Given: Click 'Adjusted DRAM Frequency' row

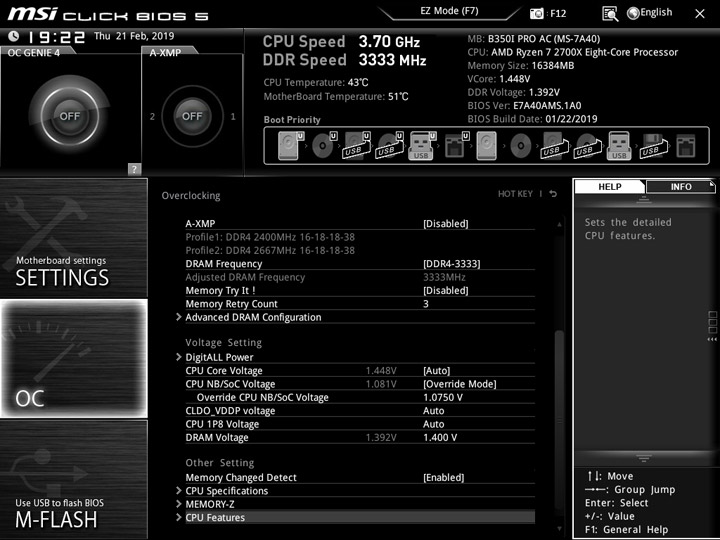Looking at the screenshot, I should [360, 277].
